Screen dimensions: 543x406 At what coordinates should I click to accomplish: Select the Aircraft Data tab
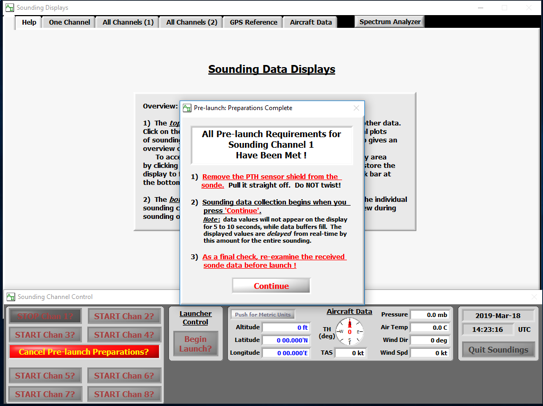311,22
